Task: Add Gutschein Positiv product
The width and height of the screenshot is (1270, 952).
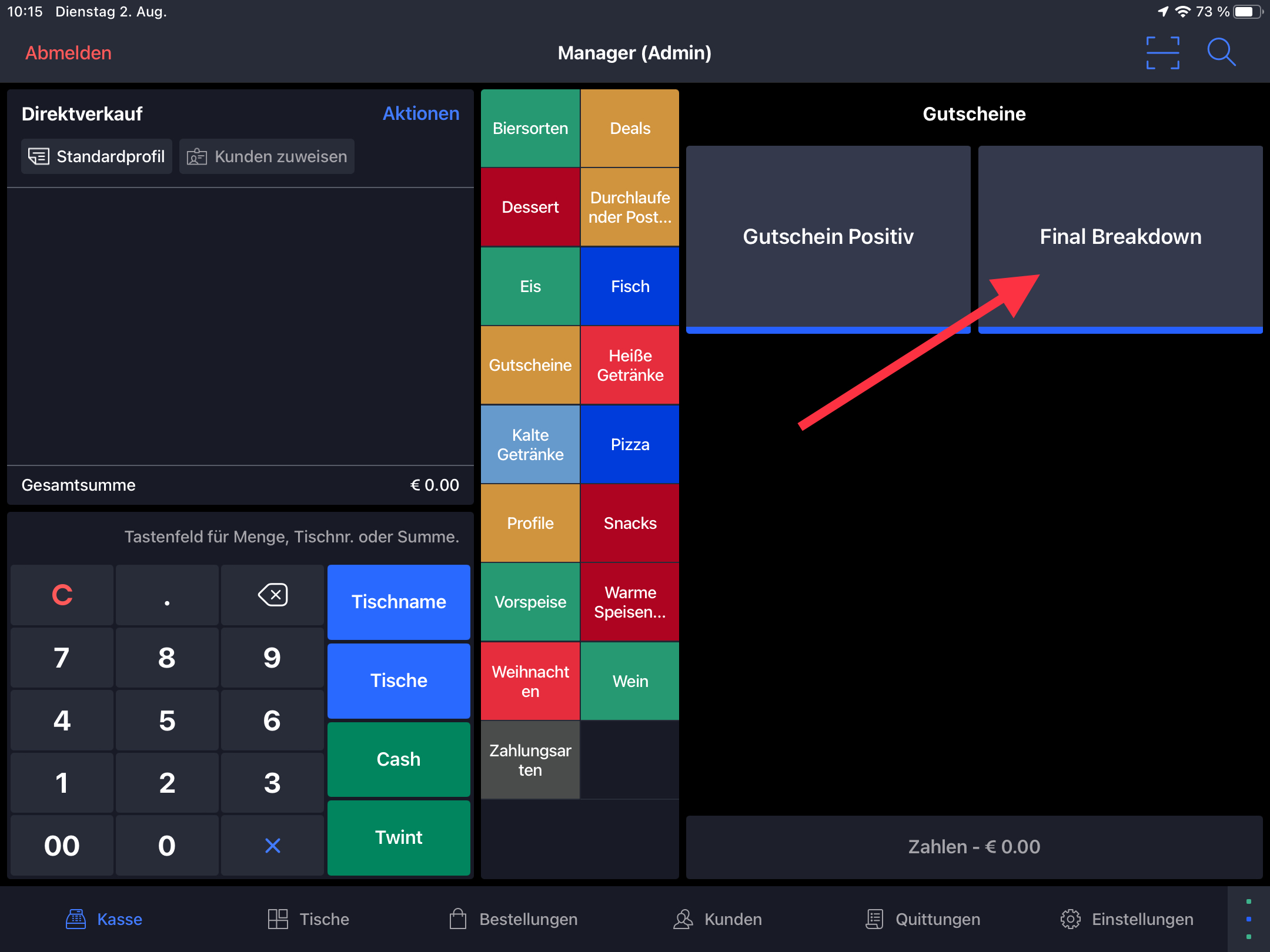Action: point(828,237)
